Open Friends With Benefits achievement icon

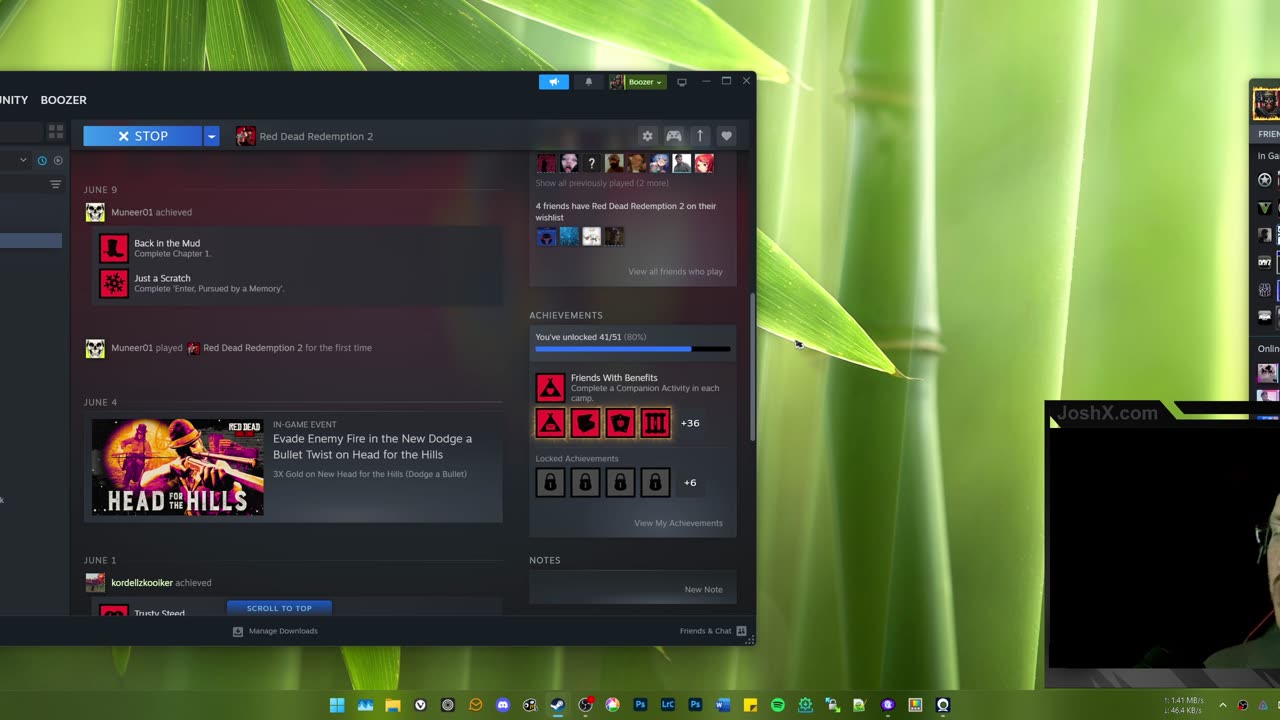click(550, 388)
